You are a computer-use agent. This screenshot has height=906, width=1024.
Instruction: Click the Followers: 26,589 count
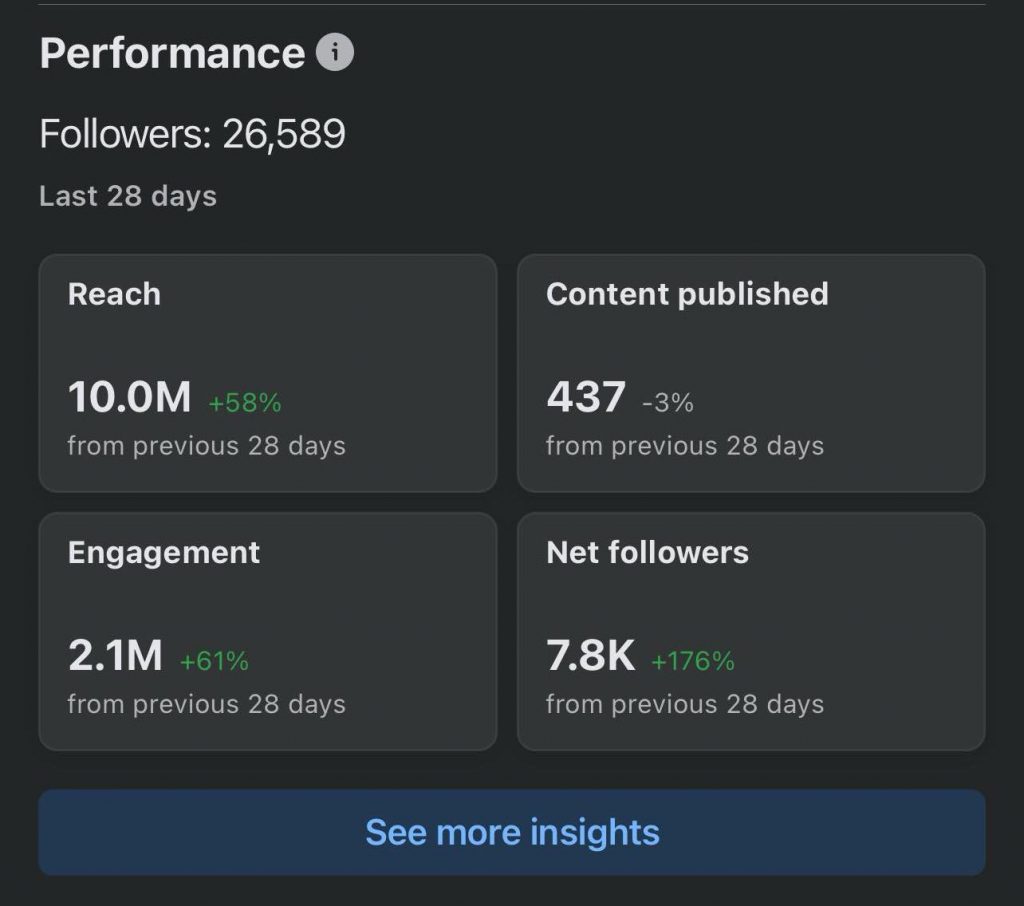(x=192, y=134)
